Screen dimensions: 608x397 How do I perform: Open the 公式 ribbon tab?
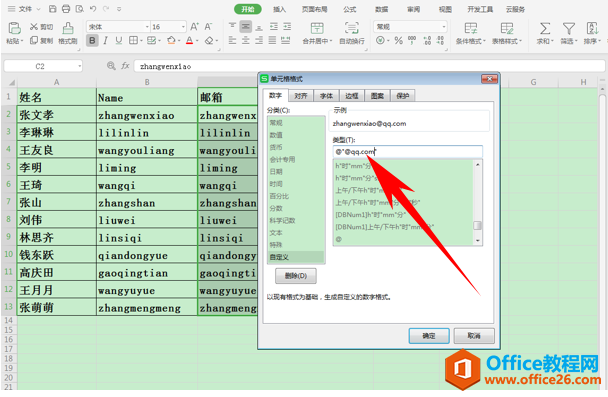pos(349,9)
